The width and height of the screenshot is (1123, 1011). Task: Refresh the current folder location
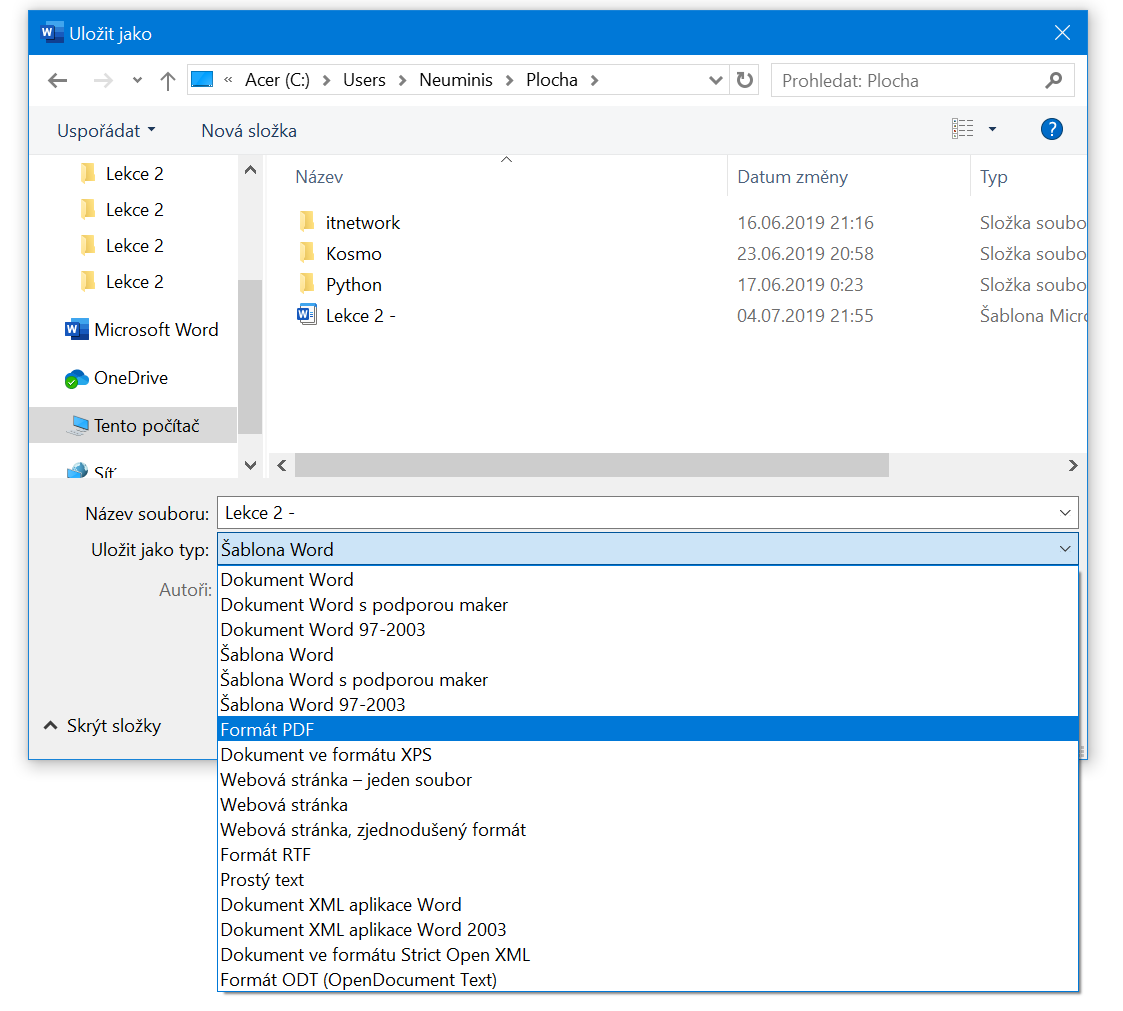pyautogui.click(x=744, y=80)
